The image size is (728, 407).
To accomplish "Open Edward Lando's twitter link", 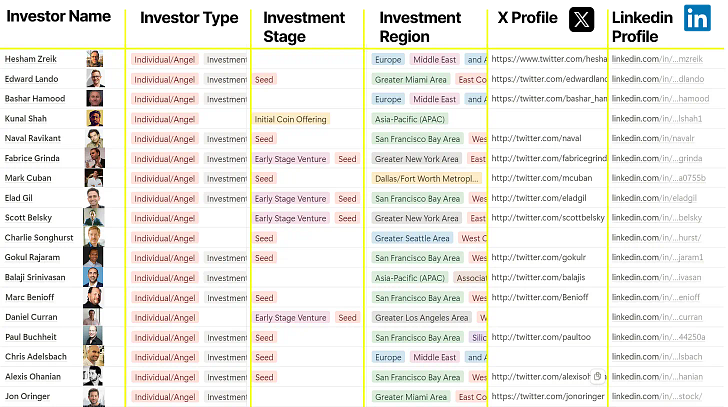I will coord(549,79).
